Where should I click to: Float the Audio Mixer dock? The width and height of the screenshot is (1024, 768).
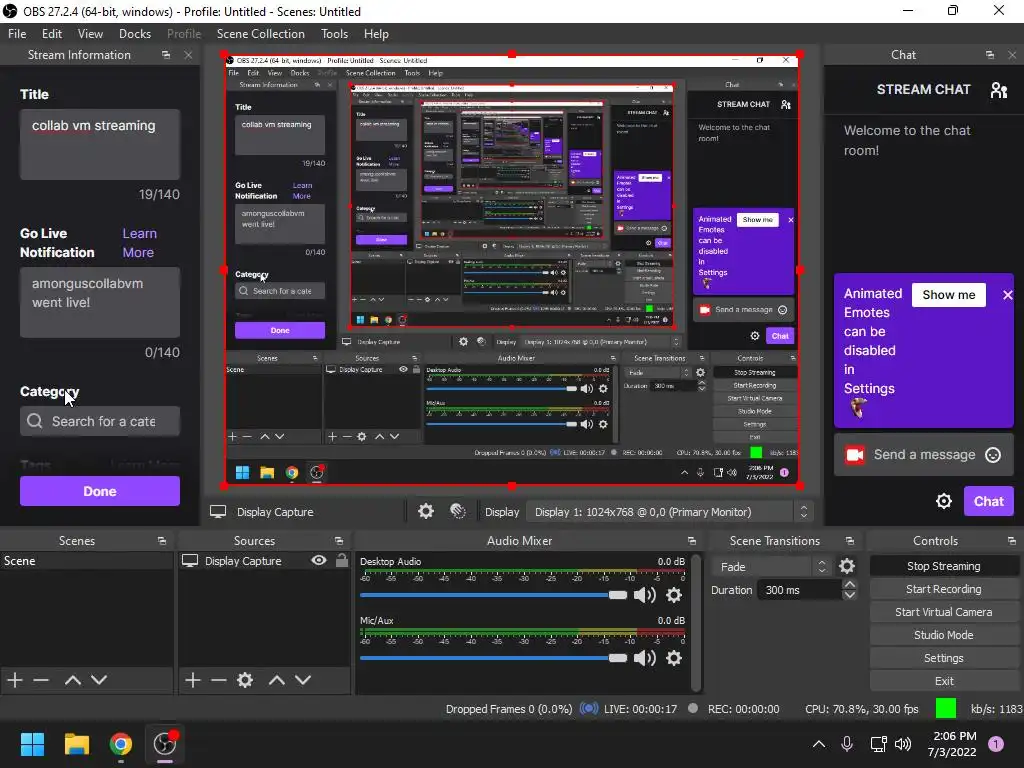(x=692, y=541)
